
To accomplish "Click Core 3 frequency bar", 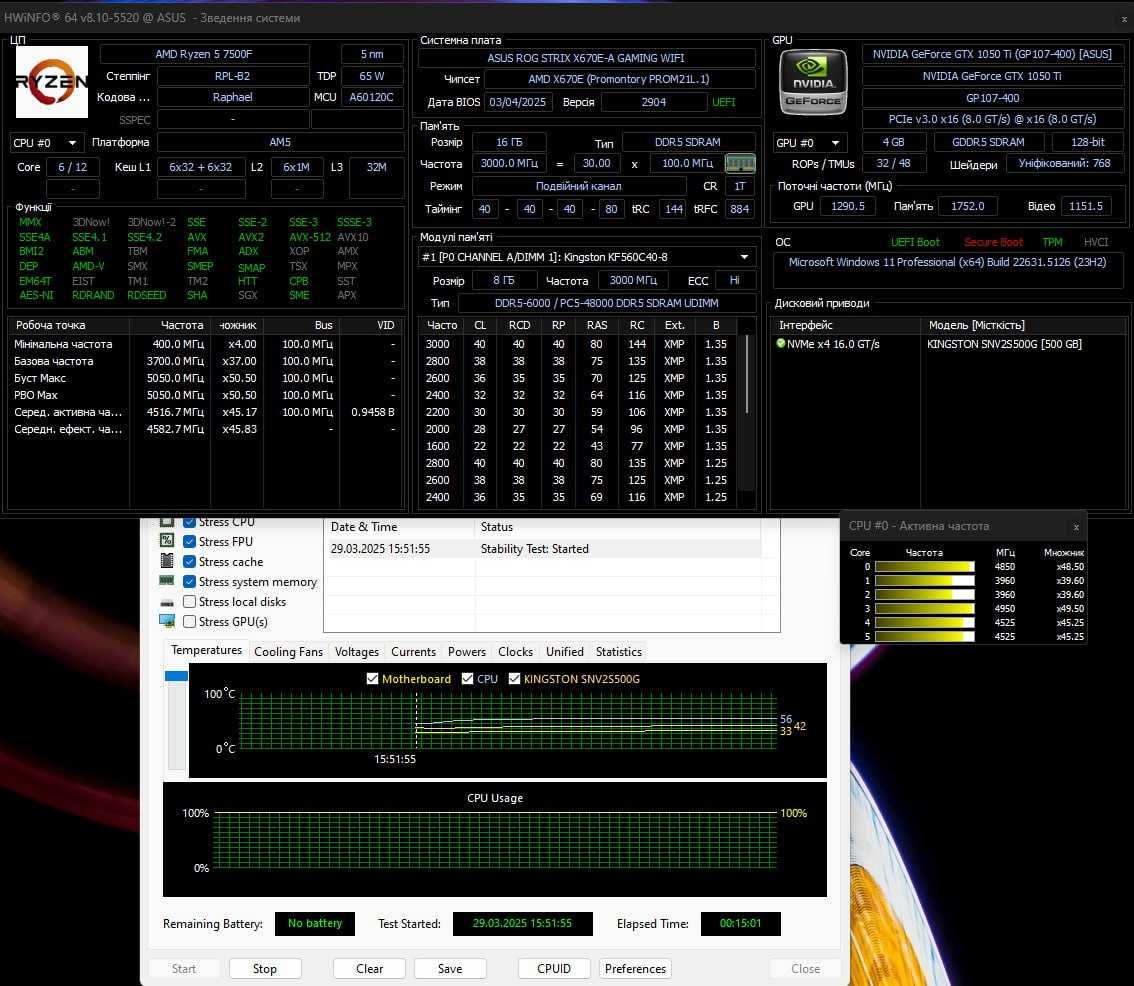I will coord(924,608).
